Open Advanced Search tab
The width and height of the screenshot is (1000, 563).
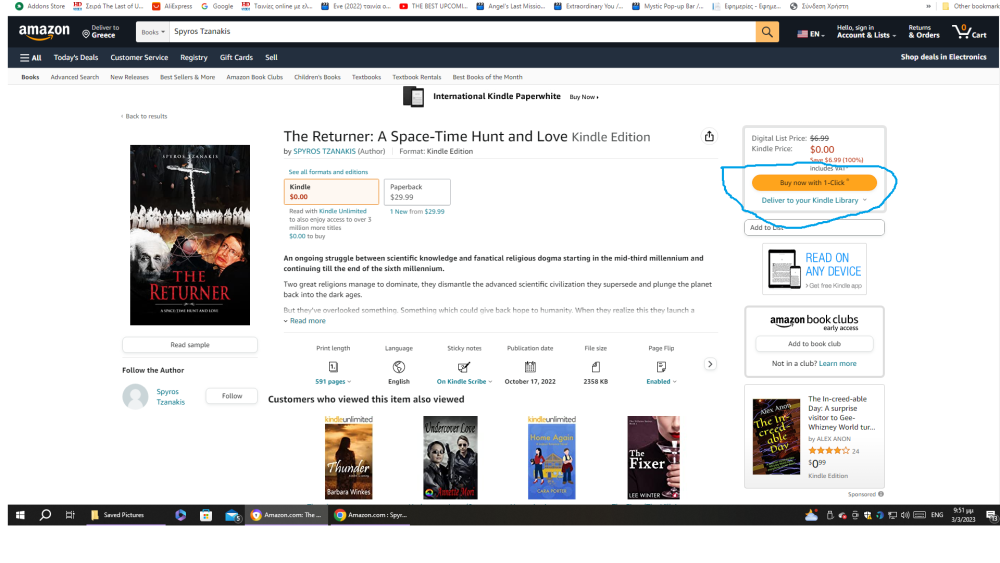click(75, 77)
